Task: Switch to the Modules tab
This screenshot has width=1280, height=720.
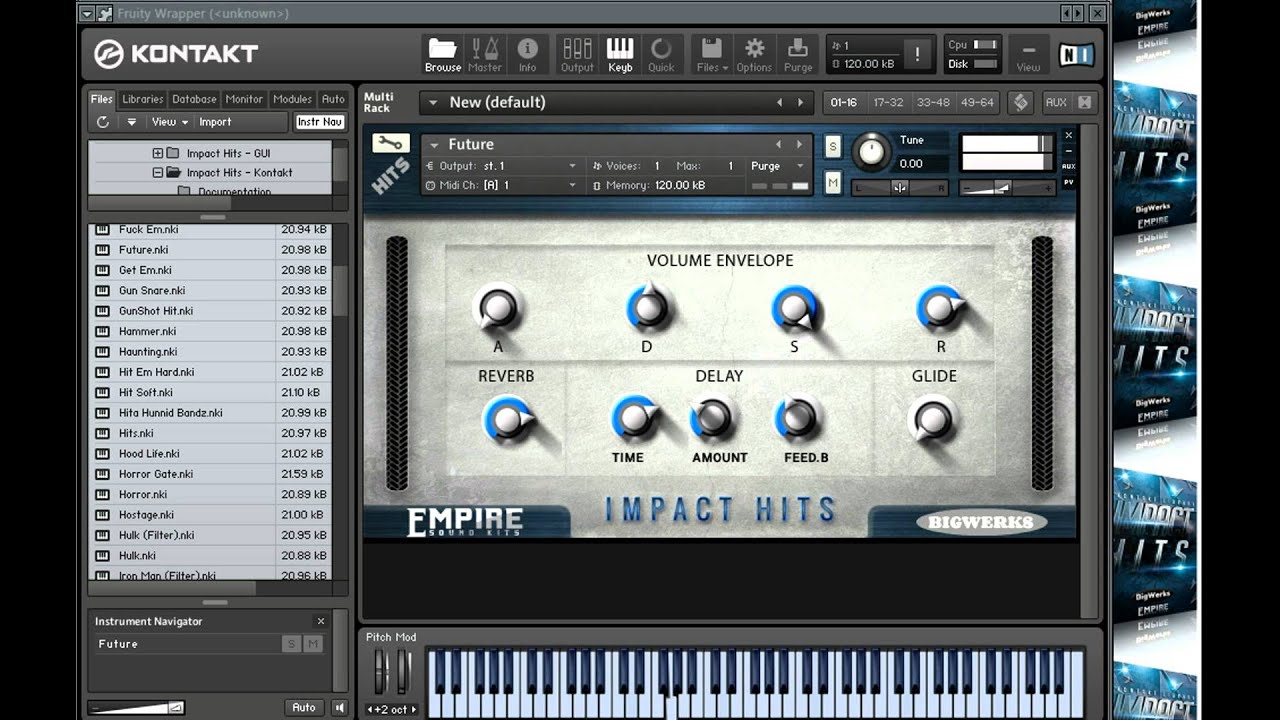Action: [292, 99]
